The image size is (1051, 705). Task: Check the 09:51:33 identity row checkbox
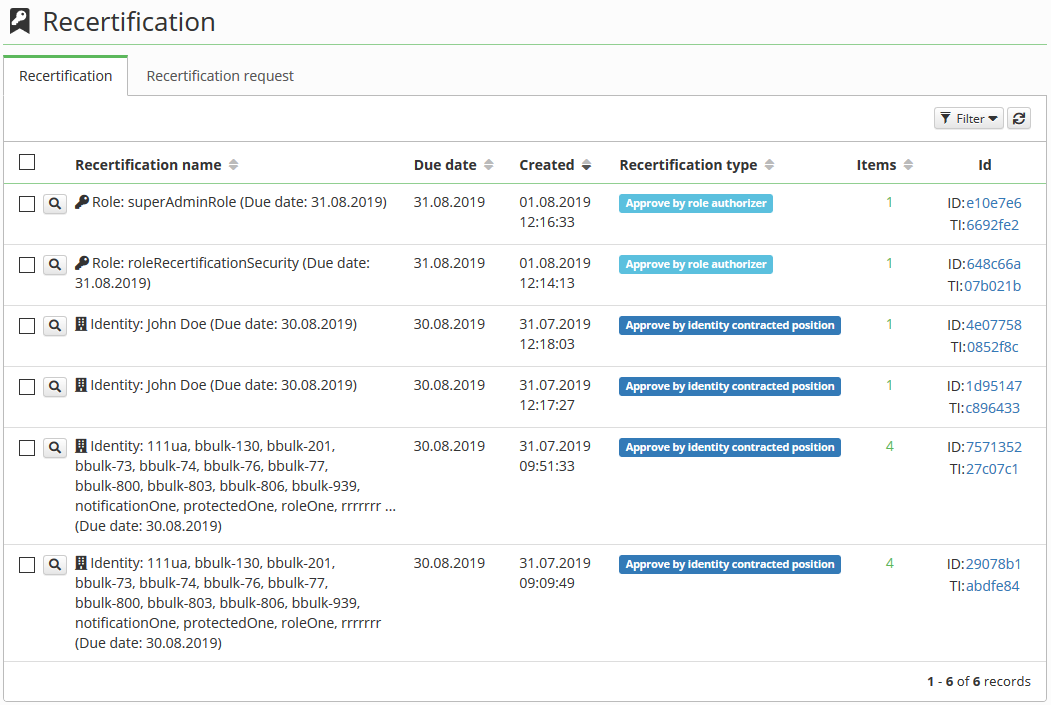(x=27, y=448)
